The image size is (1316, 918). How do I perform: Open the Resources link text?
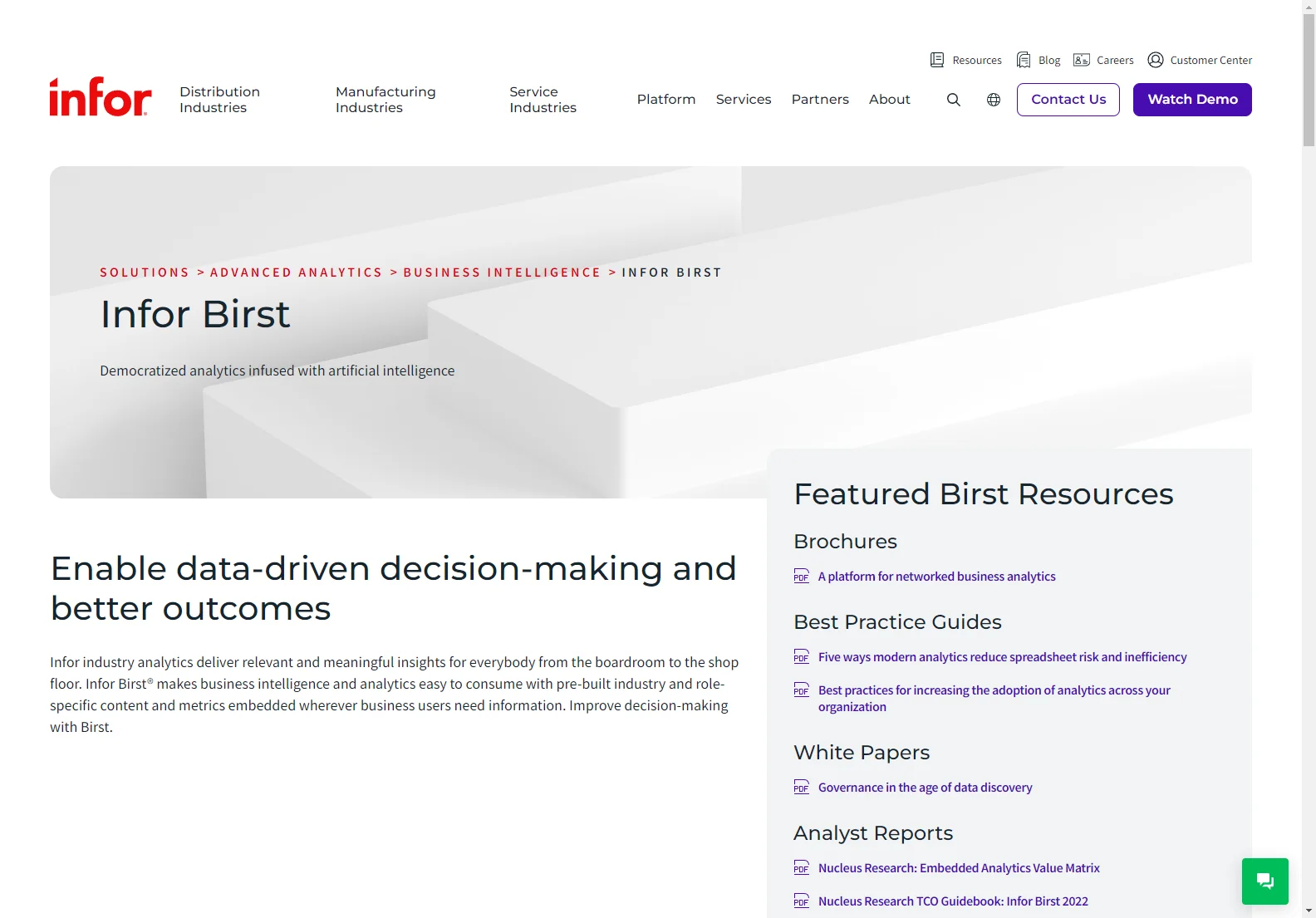click(977, 61)
